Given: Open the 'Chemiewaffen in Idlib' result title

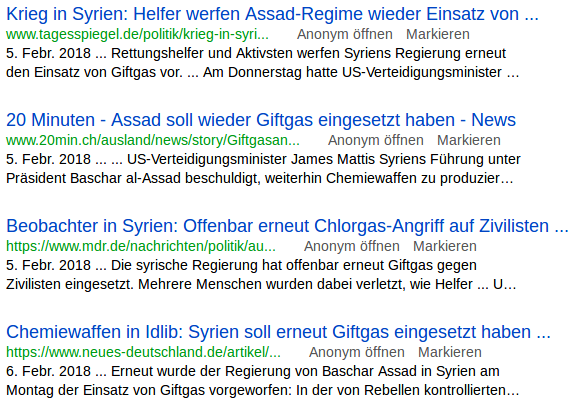Looking at the screenshot, I should click(x=278, y=332).
